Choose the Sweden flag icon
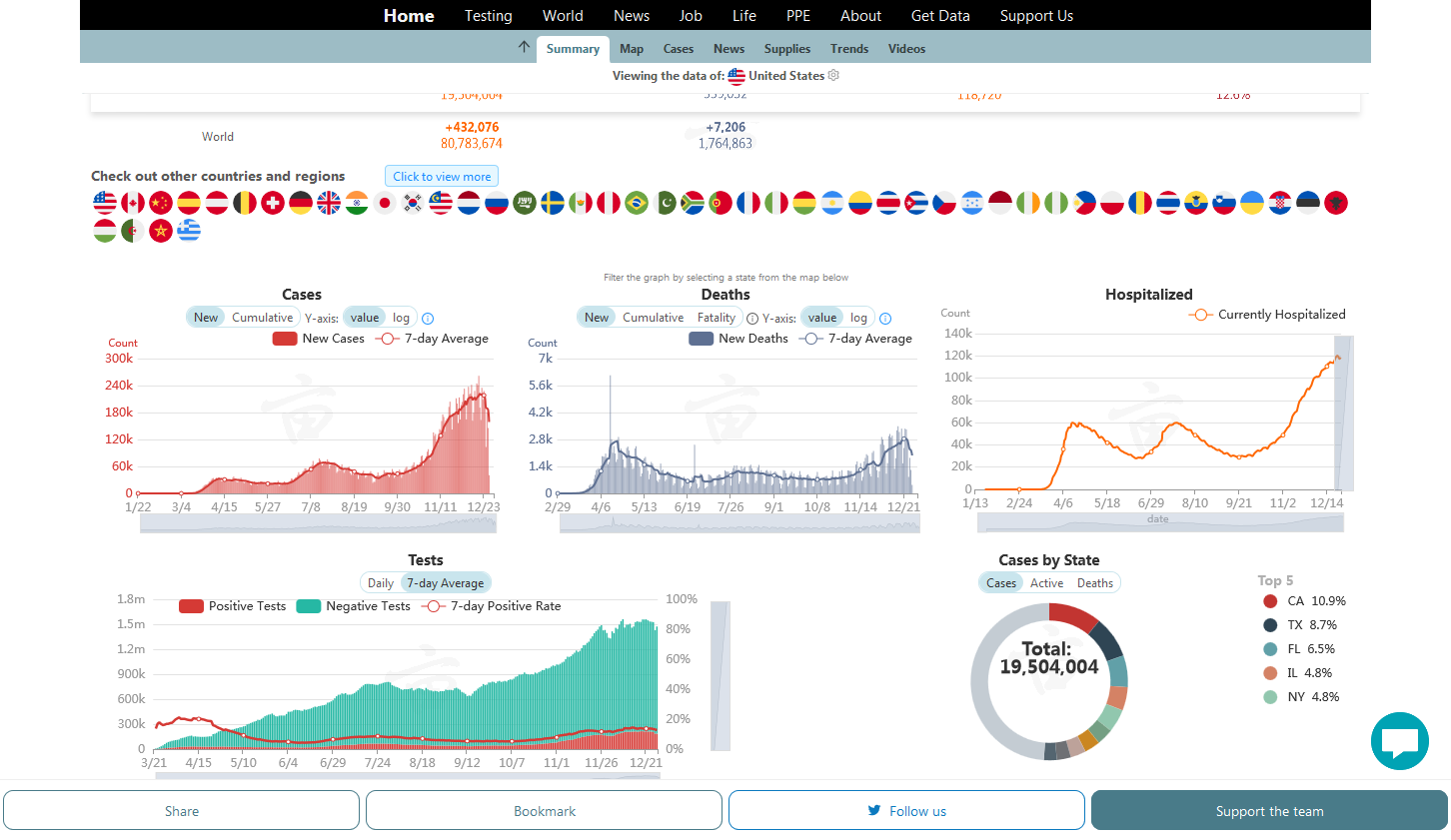This screenshot has height=840, width=1451. [x=553, y=203]
